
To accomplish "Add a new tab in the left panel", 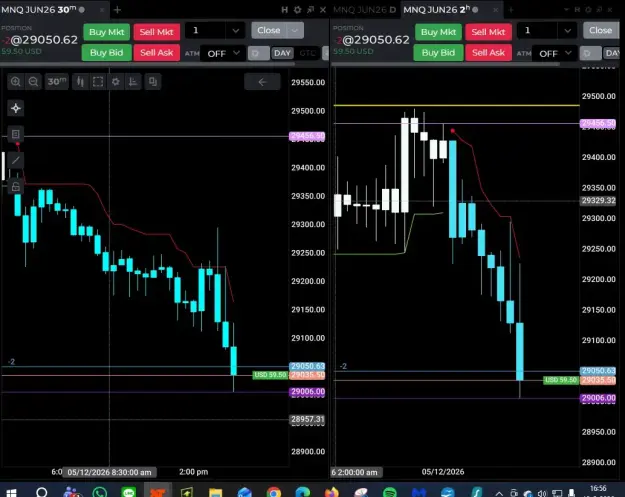I will pyautogui.click(x=117, y=10).
